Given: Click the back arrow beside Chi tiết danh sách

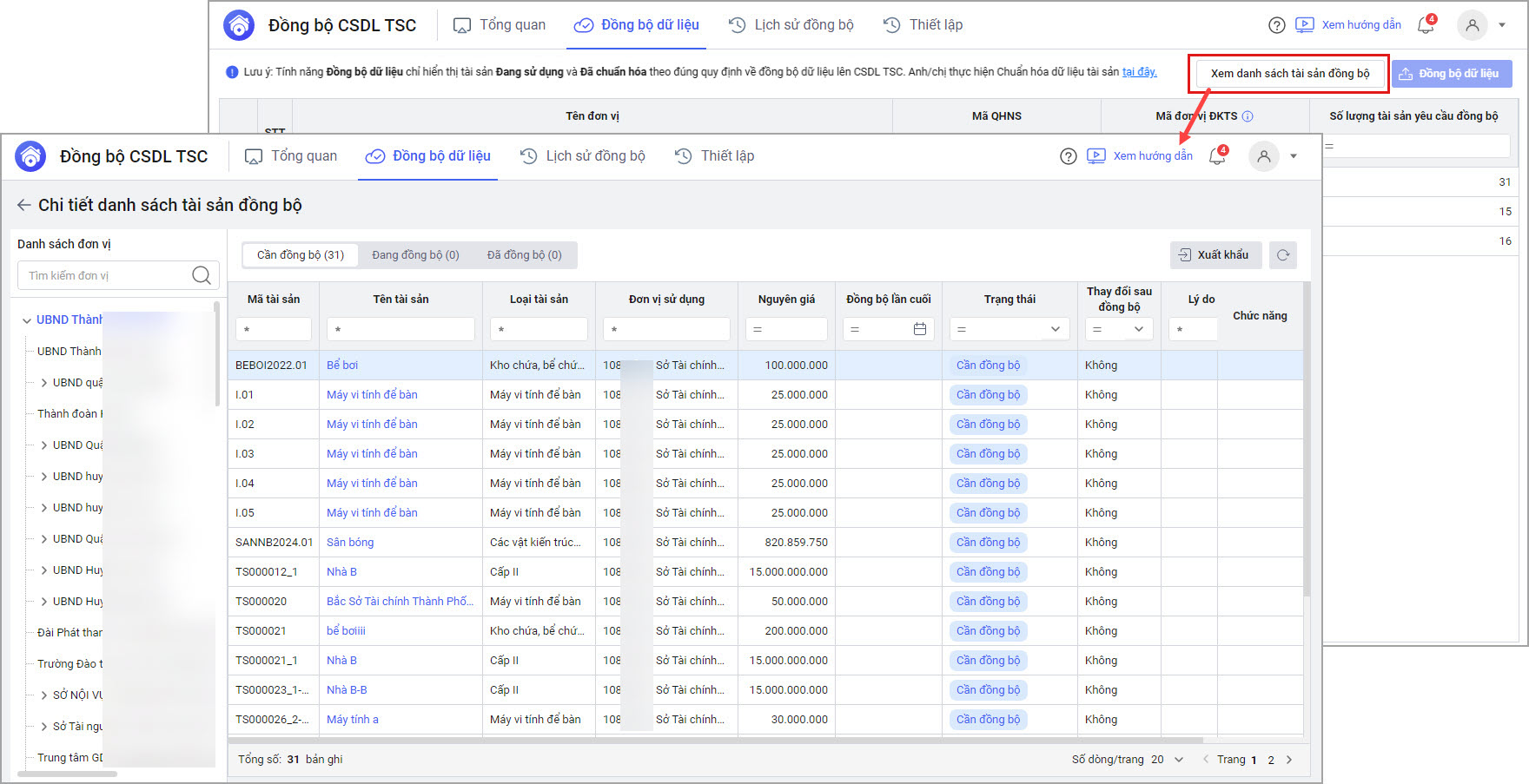Looking at the screenshot, I should point(23,205).
